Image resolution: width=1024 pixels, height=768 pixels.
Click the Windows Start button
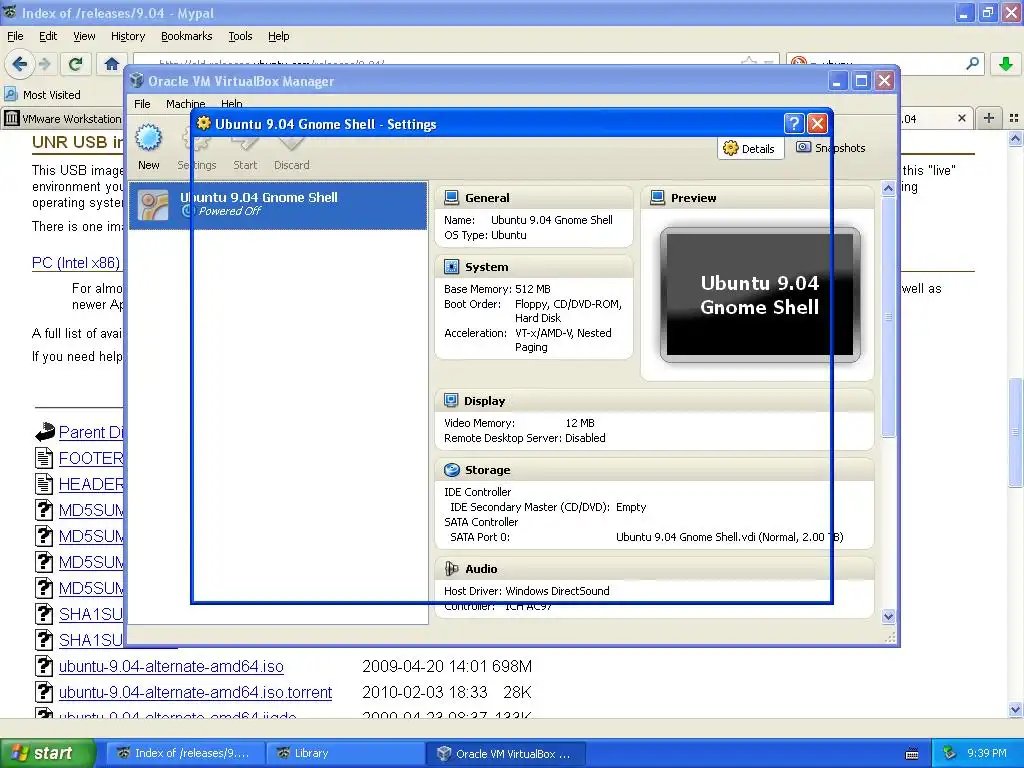(x=48, y=753)
